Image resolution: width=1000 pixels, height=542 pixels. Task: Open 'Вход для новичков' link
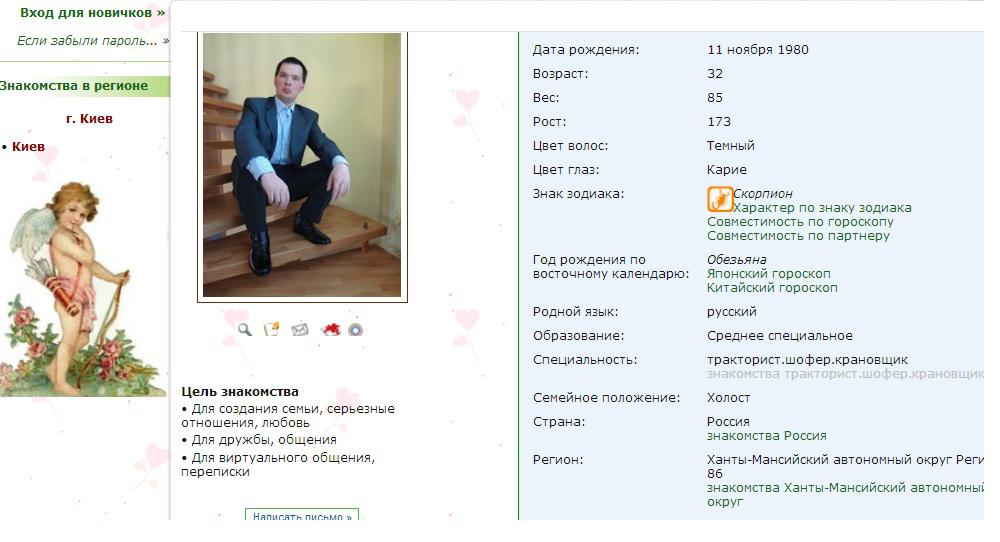[92, 13]
